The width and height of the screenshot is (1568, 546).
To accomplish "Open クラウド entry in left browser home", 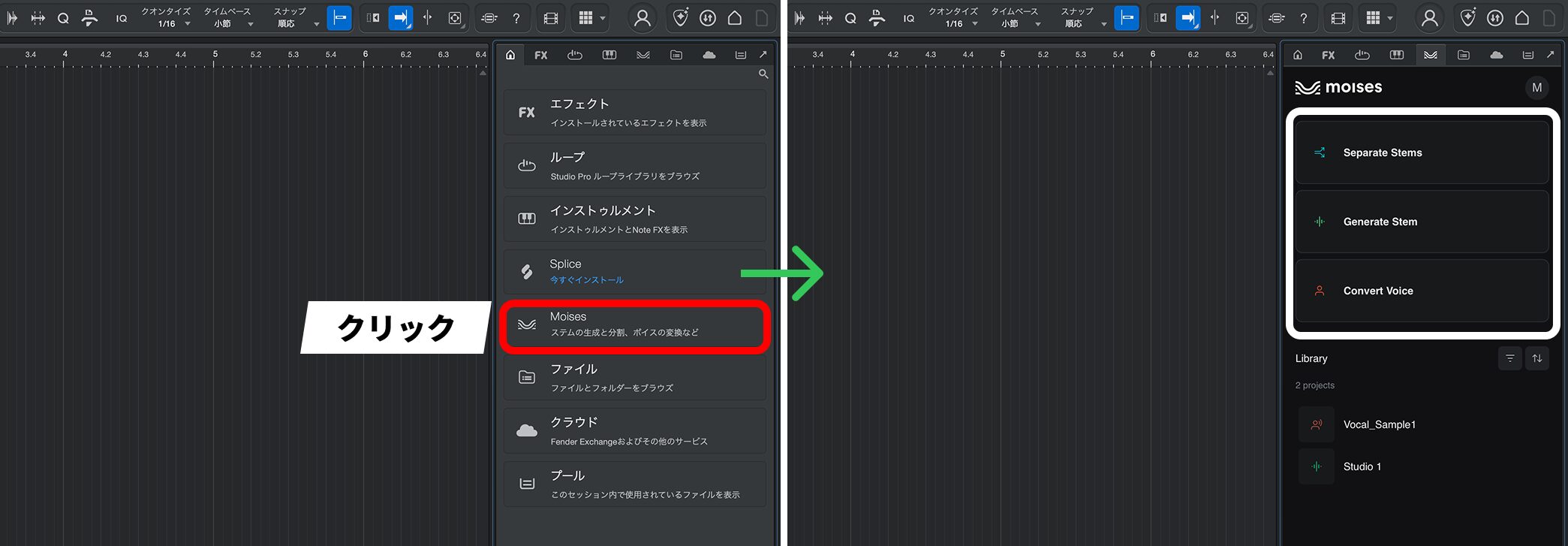I will 635,431.
